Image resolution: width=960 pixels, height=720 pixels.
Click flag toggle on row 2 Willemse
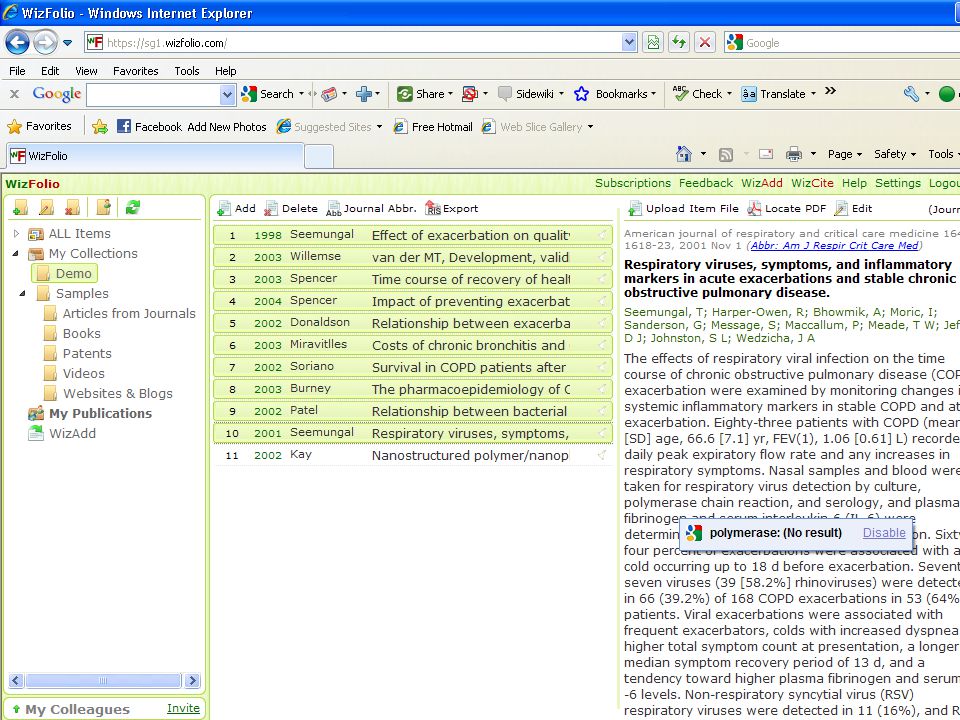click(602, 257)
